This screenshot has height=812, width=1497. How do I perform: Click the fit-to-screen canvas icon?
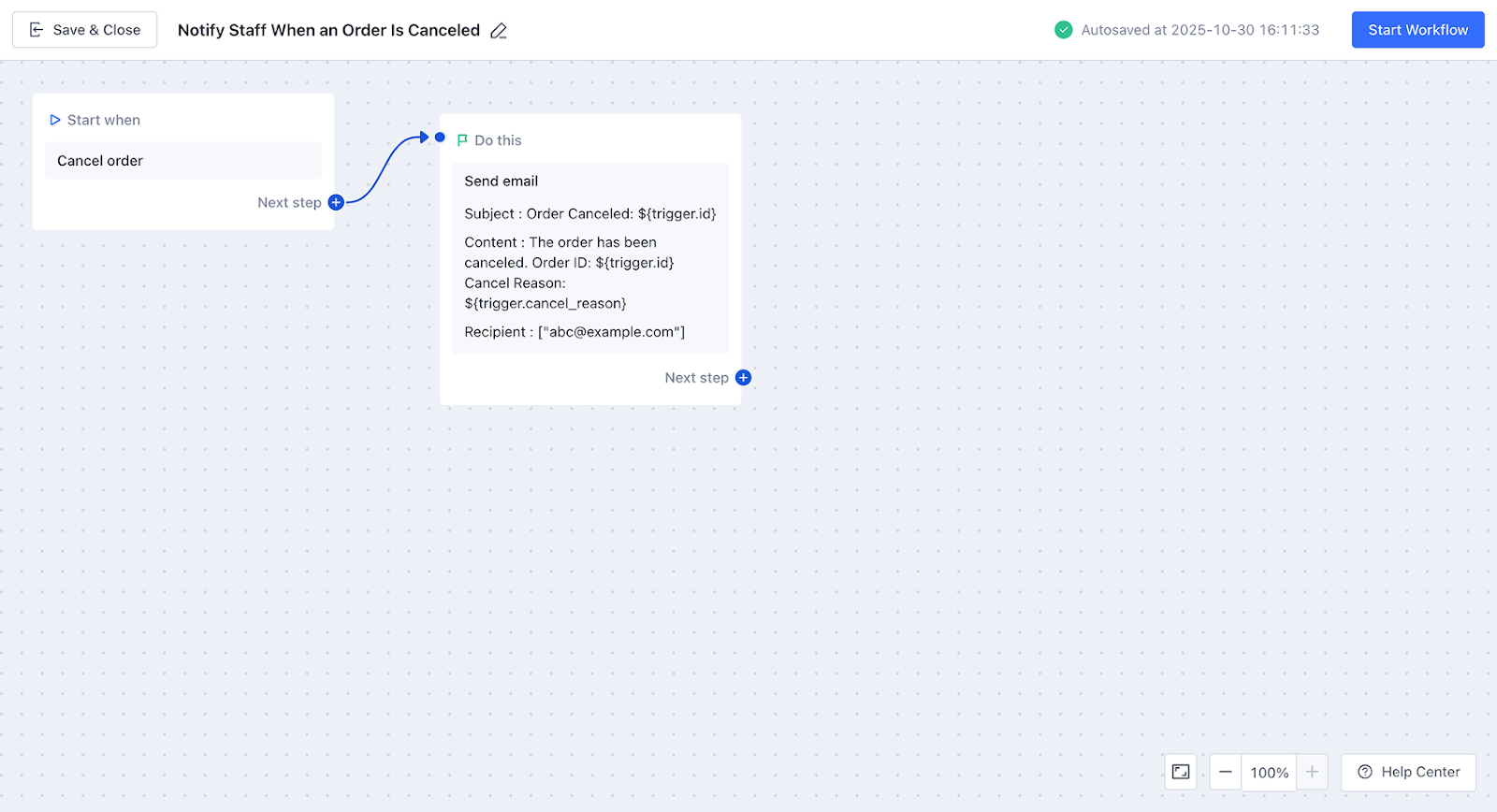point(1181,772)
